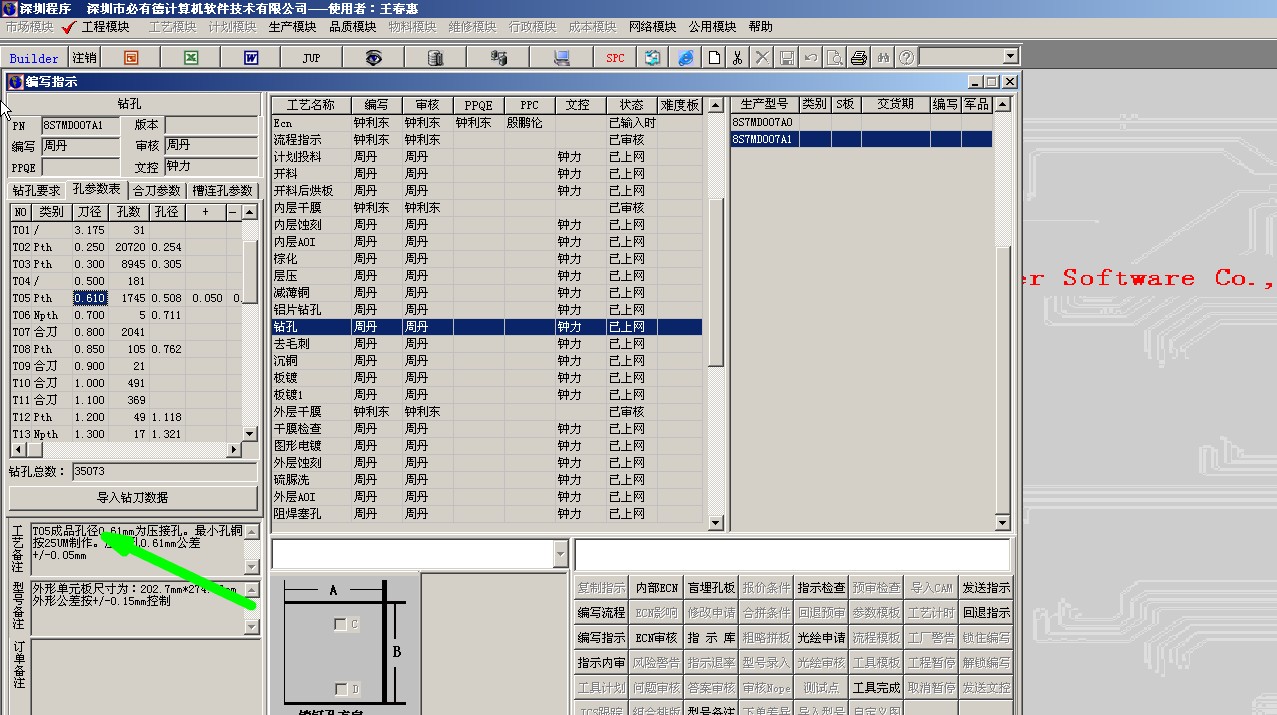
Task: Click the floppy disk save icon
Action: tap(787, 58)
